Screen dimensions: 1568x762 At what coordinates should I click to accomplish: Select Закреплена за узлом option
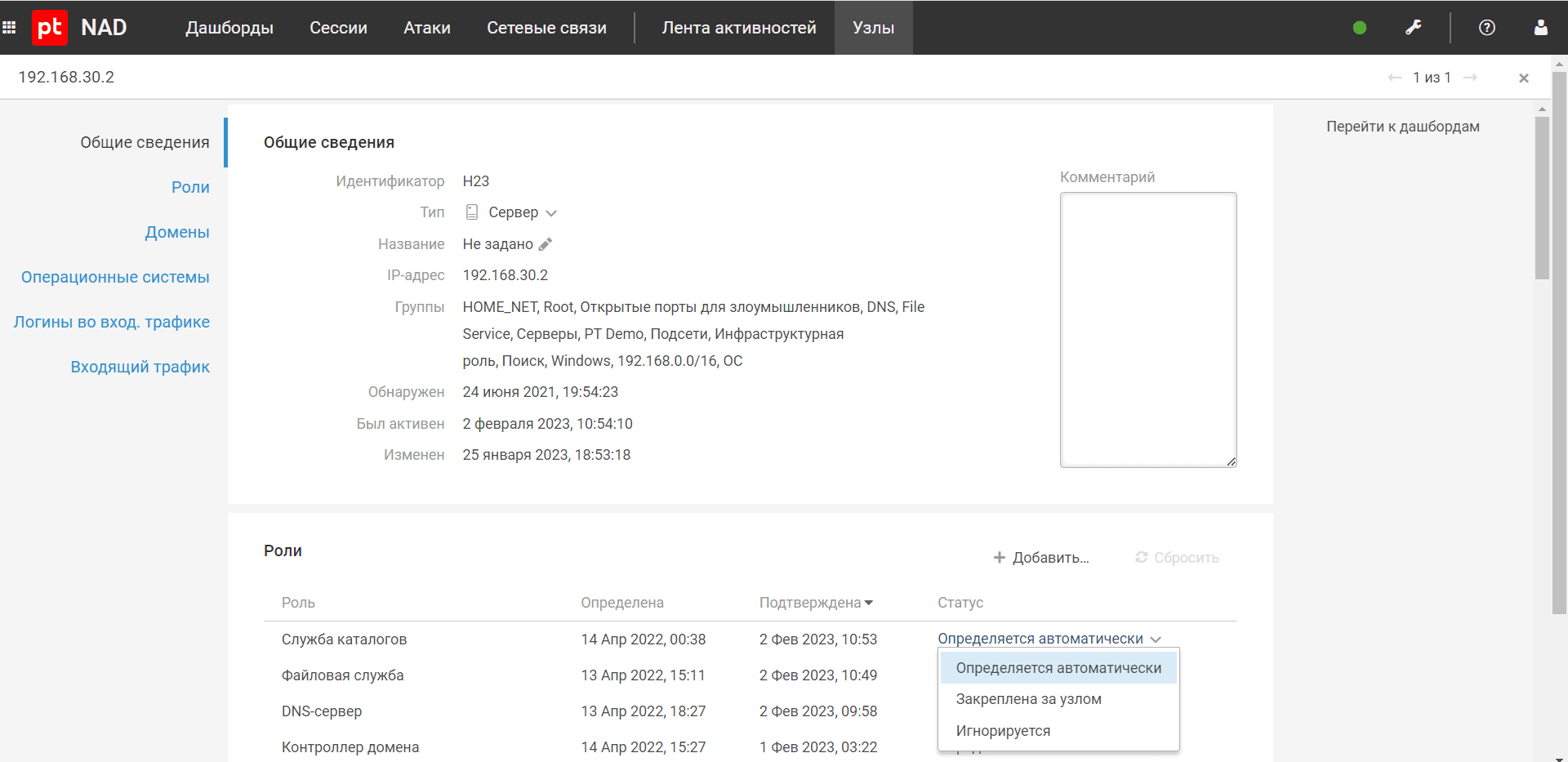1028,699
